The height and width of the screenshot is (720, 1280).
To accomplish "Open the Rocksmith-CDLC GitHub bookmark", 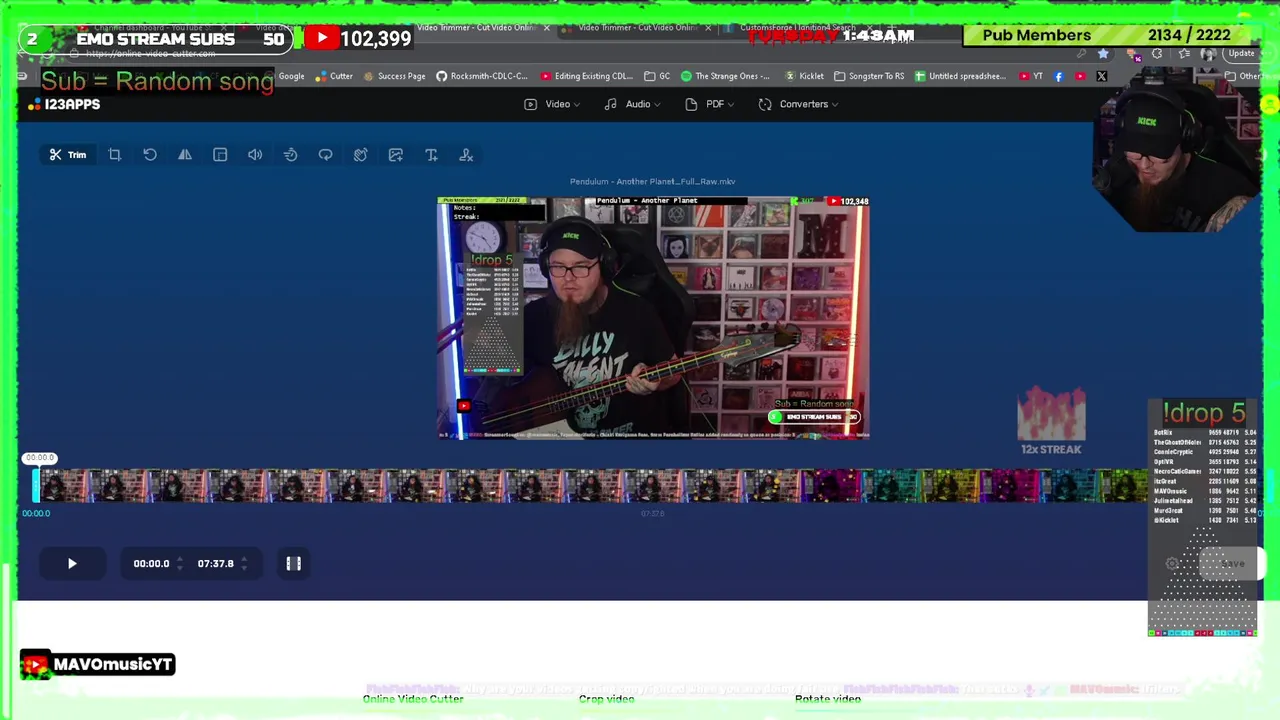I will click(481, 76).
